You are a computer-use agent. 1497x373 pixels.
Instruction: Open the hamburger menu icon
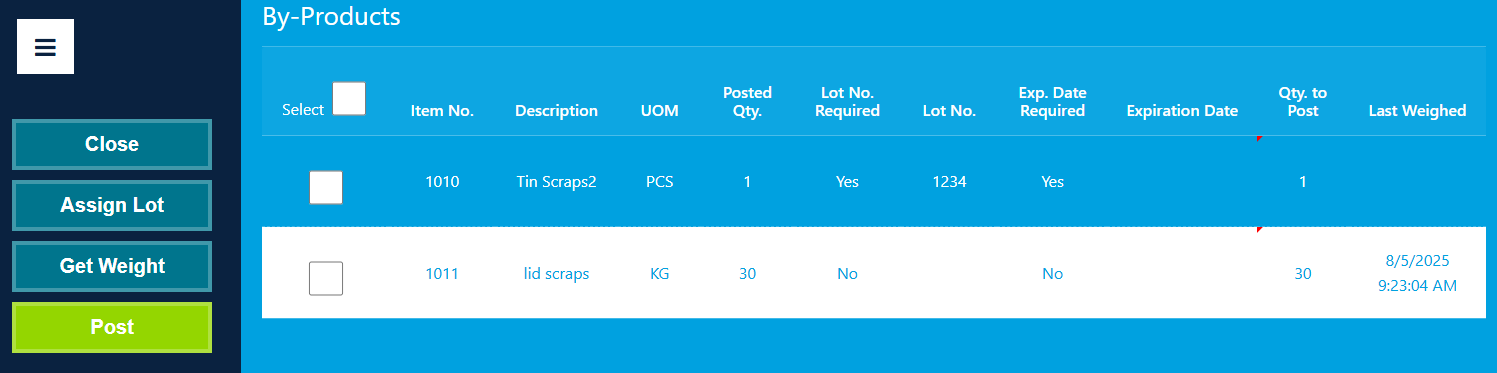45,47
